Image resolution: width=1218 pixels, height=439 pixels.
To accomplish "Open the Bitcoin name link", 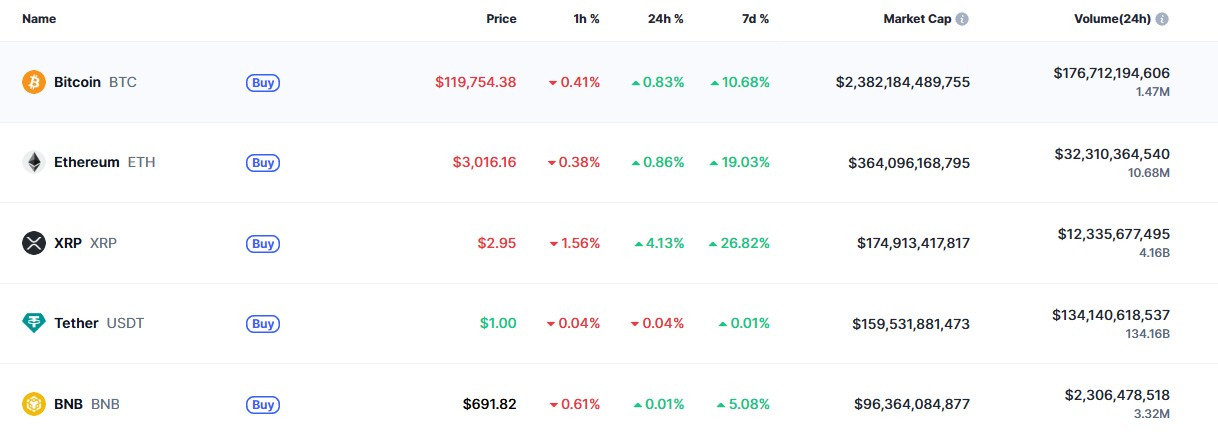I will click(77, 82).
